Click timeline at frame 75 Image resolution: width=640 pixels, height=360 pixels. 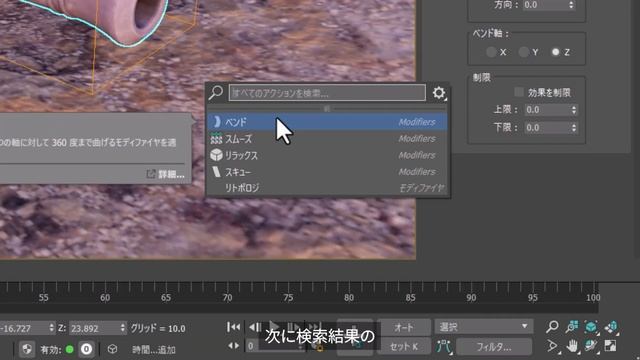pos(288,298)
